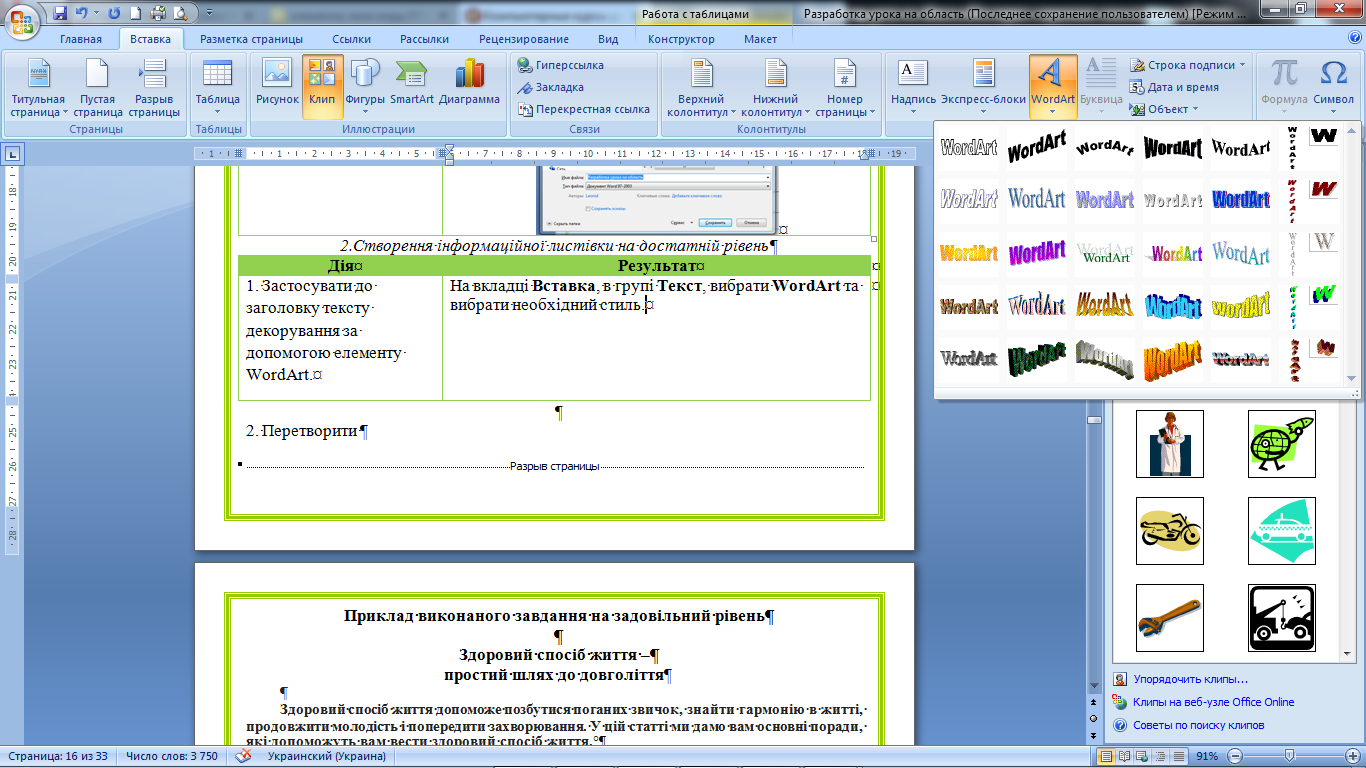The image size is (1366, 768).
Task: Insert a page break (Разрыв страницы)
Action: pyautogui.click(x=154, y=88)
